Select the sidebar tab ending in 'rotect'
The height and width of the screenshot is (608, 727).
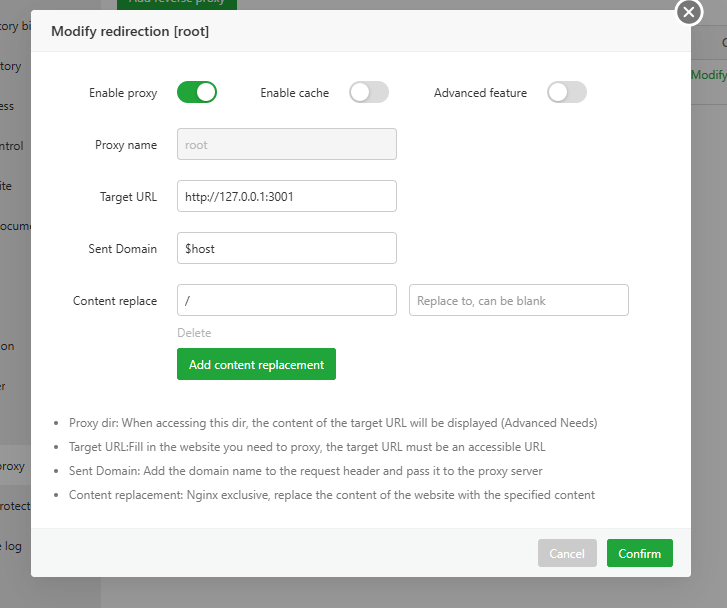pyautogui.click(x=13, y=505)
